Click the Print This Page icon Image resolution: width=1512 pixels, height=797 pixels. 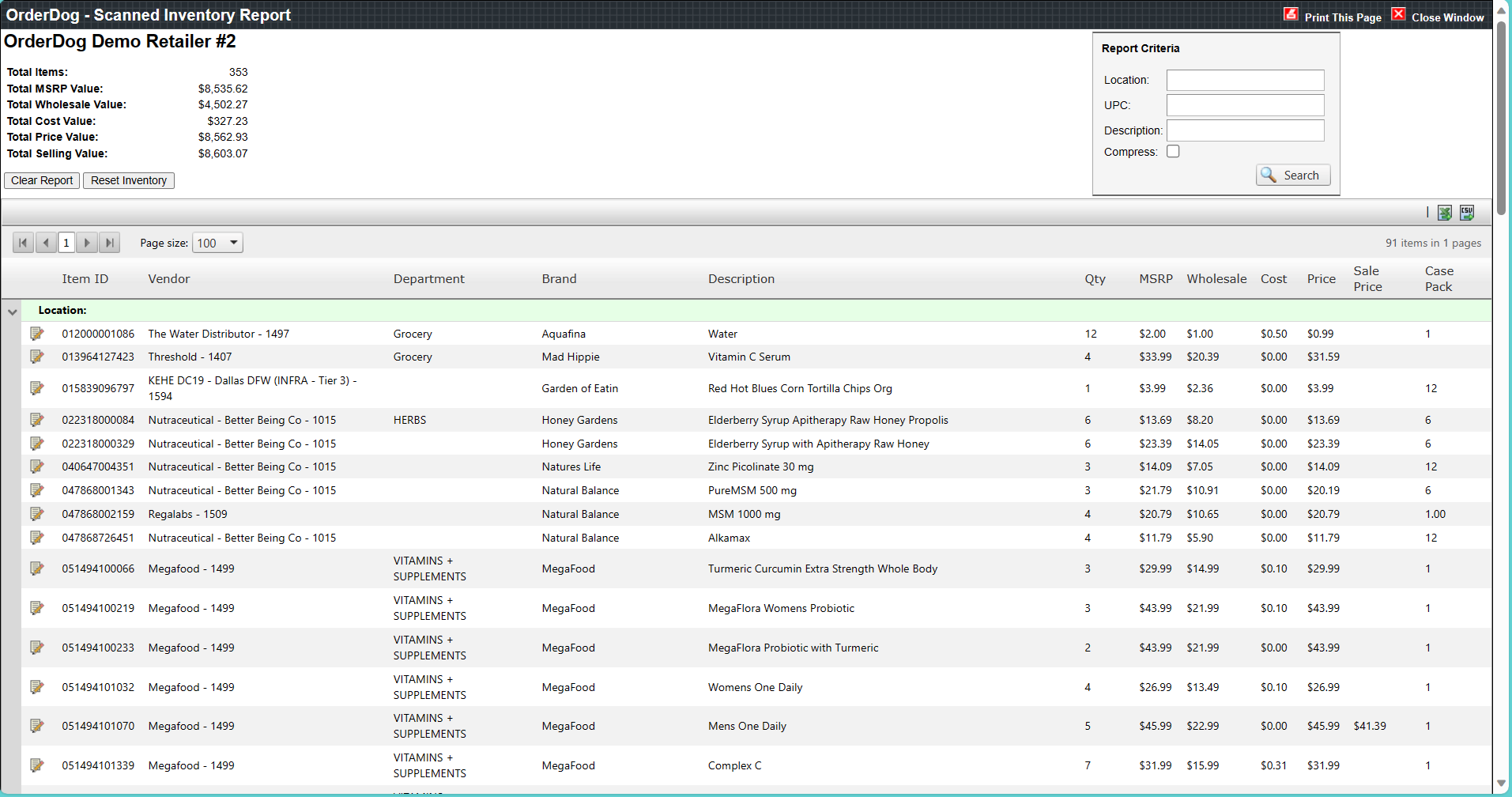1291,14
